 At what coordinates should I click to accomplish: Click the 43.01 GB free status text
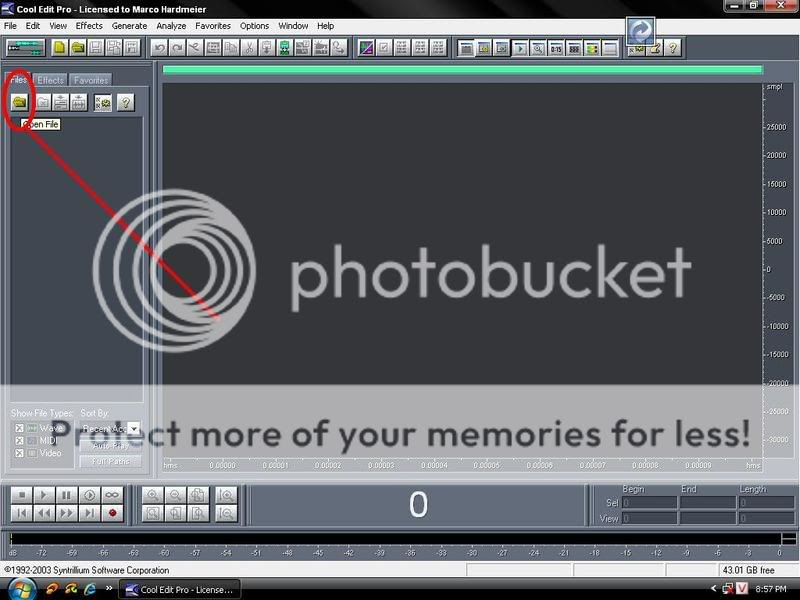coord(748,570)
